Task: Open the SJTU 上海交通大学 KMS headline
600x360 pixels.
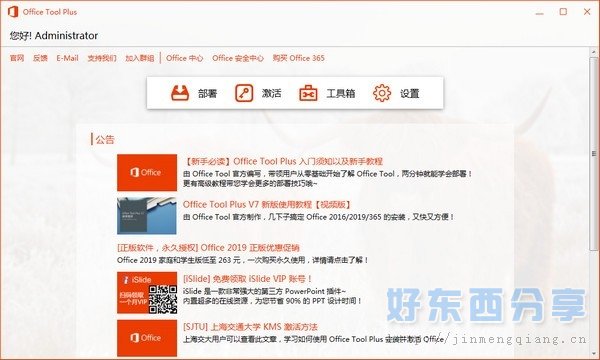Action: point(250,327)
